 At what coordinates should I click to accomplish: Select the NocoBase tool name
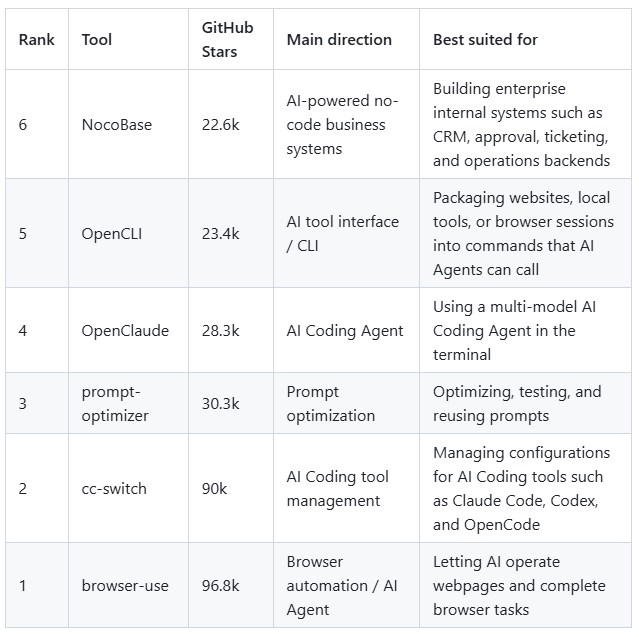[117, 125]
